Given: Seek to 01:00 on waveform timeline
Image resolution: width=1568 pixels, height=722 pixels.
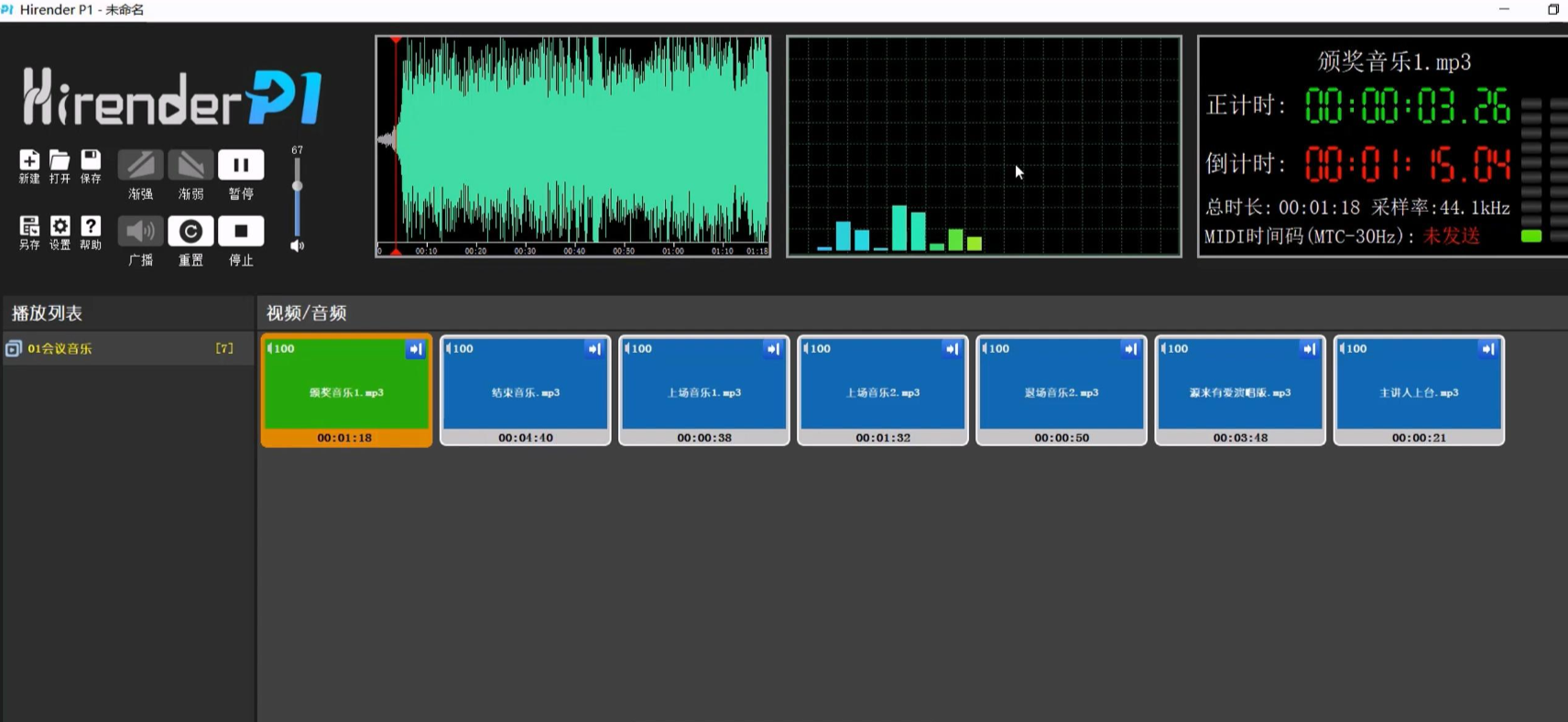Looking at the screenshot, I should click(672, 251).
